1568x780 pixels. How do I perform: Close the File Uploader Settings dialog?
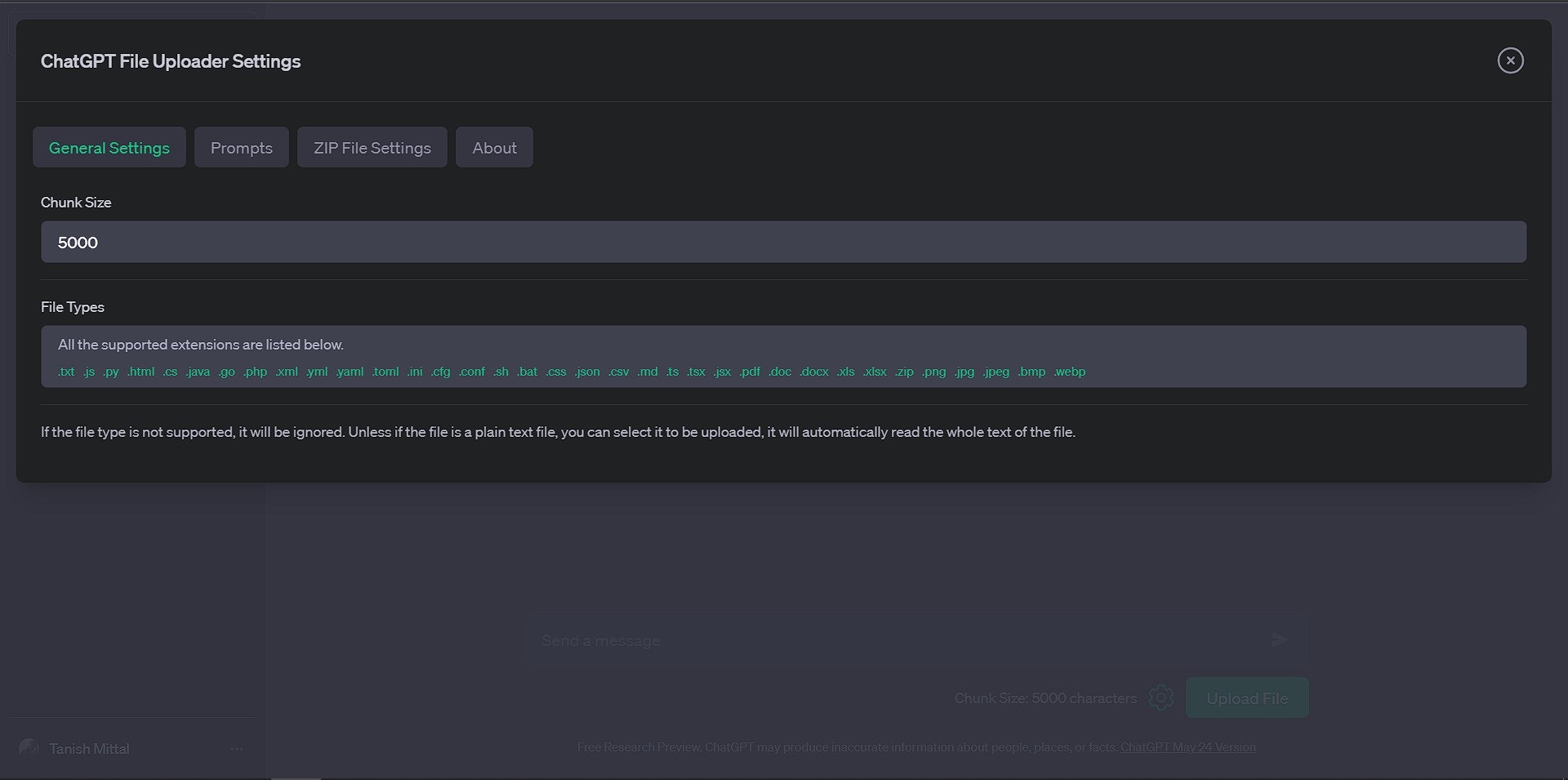tap(1510, 60)
